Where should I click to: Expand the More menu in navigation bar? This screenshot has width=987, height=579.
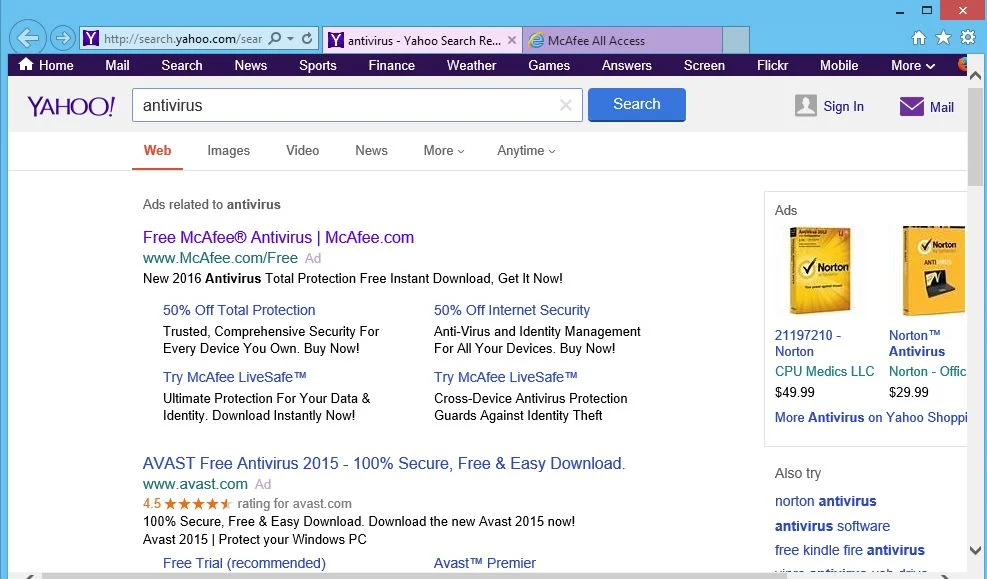(913, 65)
